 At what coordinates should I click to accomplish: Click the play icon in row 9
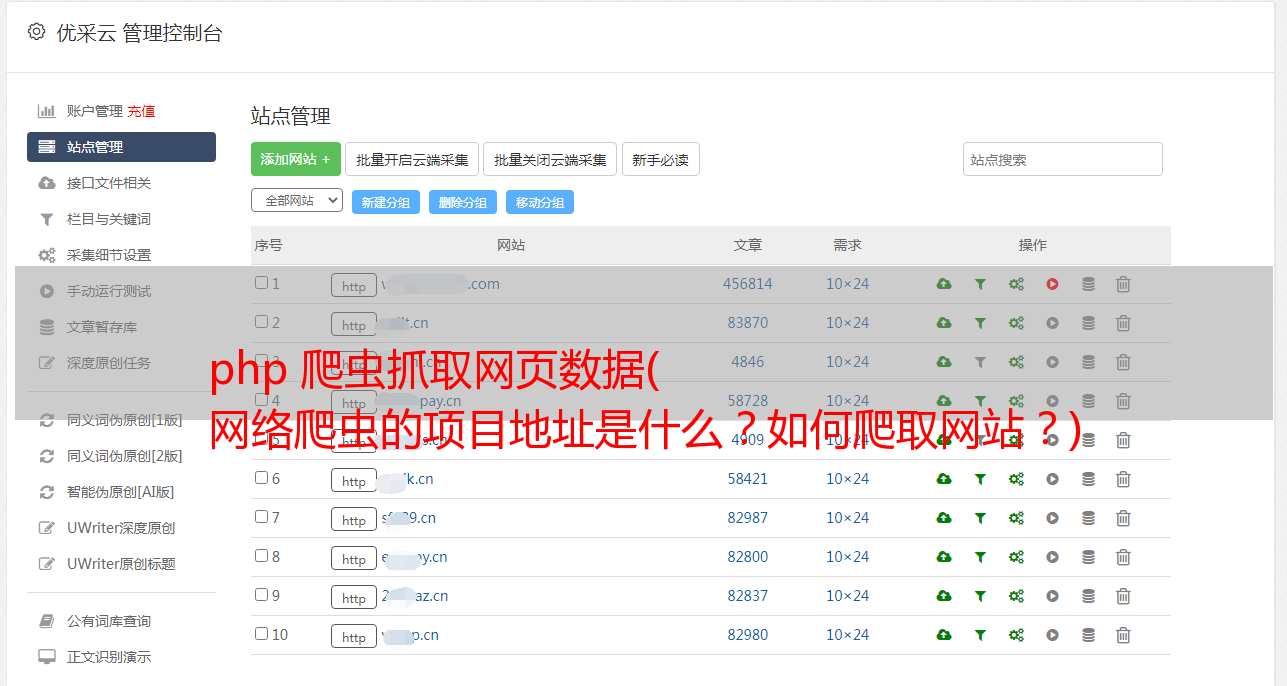click(1052, 596)
